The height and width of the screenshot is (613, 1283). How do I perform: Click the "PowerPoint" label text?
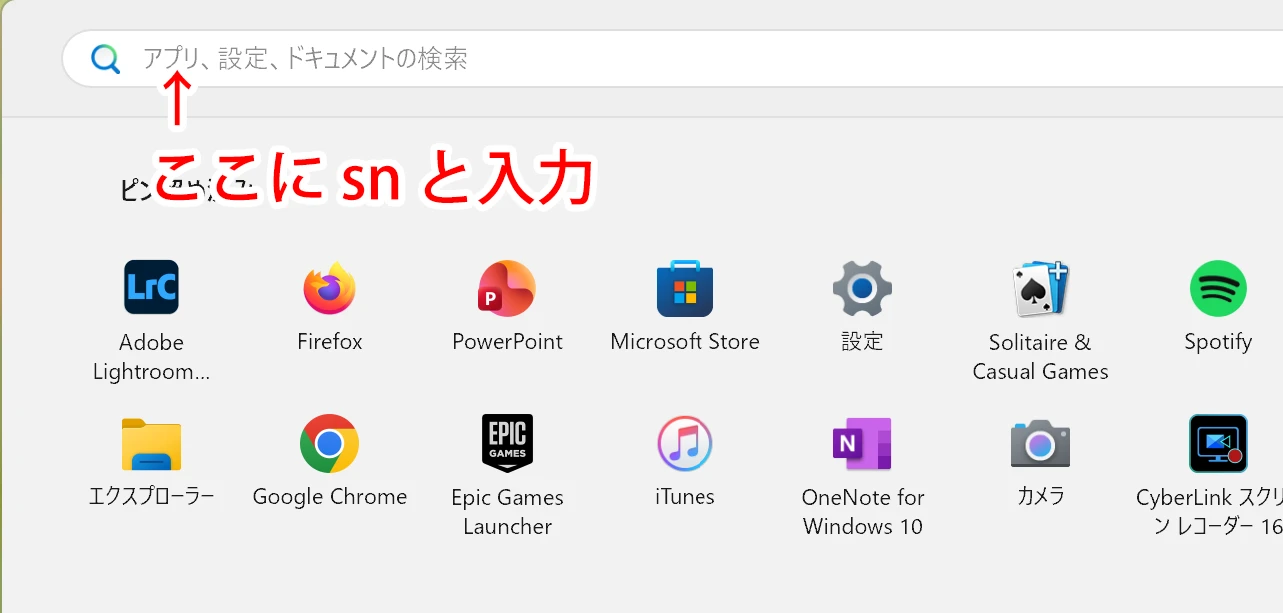click(507, 342)
